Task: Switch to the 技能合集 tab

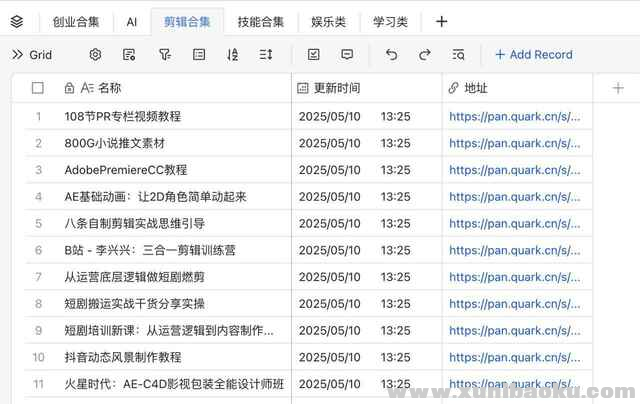Action: (x=260, y=21)
